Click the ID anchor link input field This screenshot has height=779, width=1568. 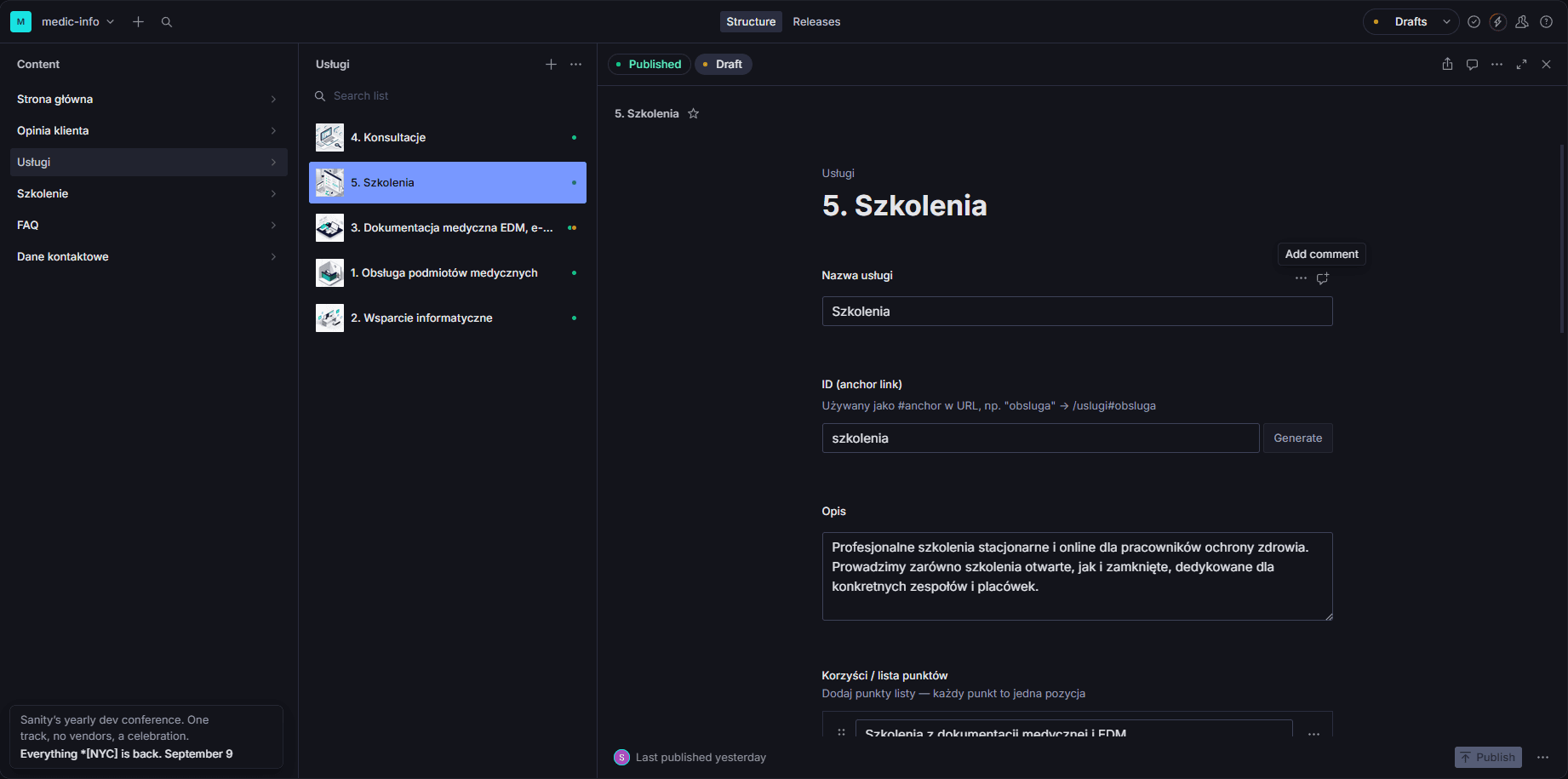tap(1040, 438)
